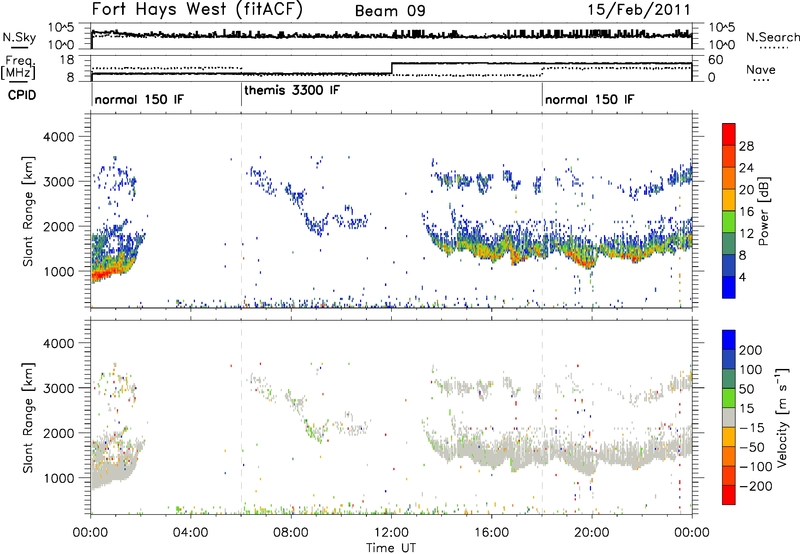
Task: Click the first 'normal 150 IF' label near 00:00
Action: coord(139,99)
